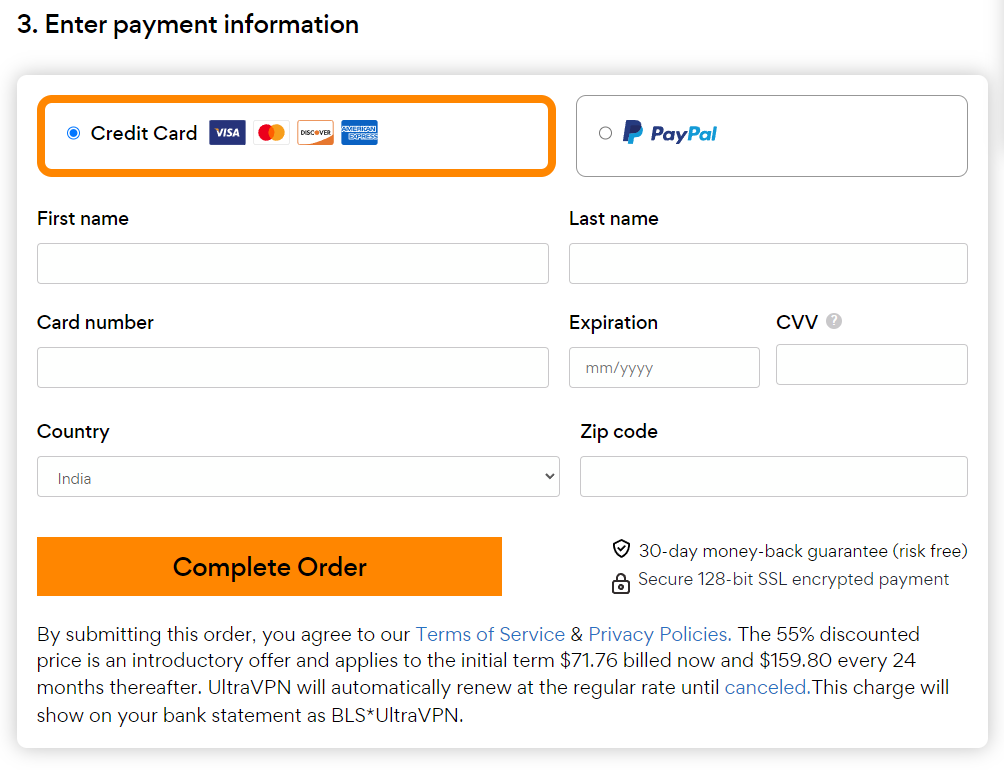Open the Terms of Service link
1004x770 pixels.
click(490, 634)
